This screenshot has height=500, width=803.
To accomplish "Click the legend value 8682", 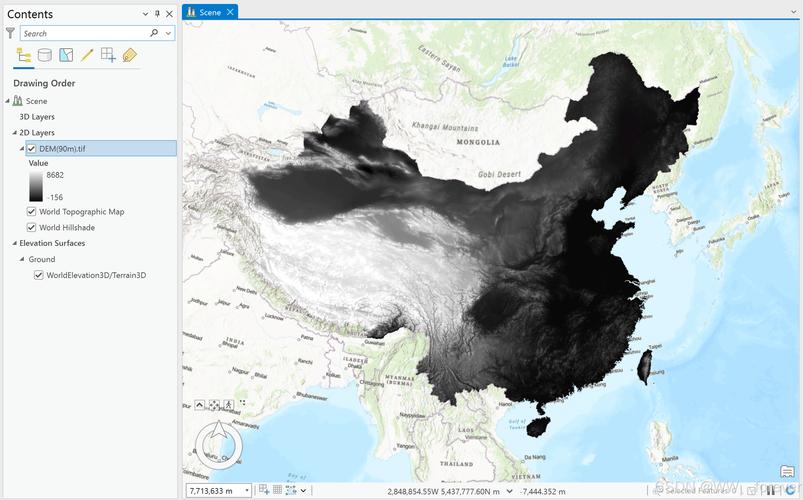I will (x=55, y=175).
